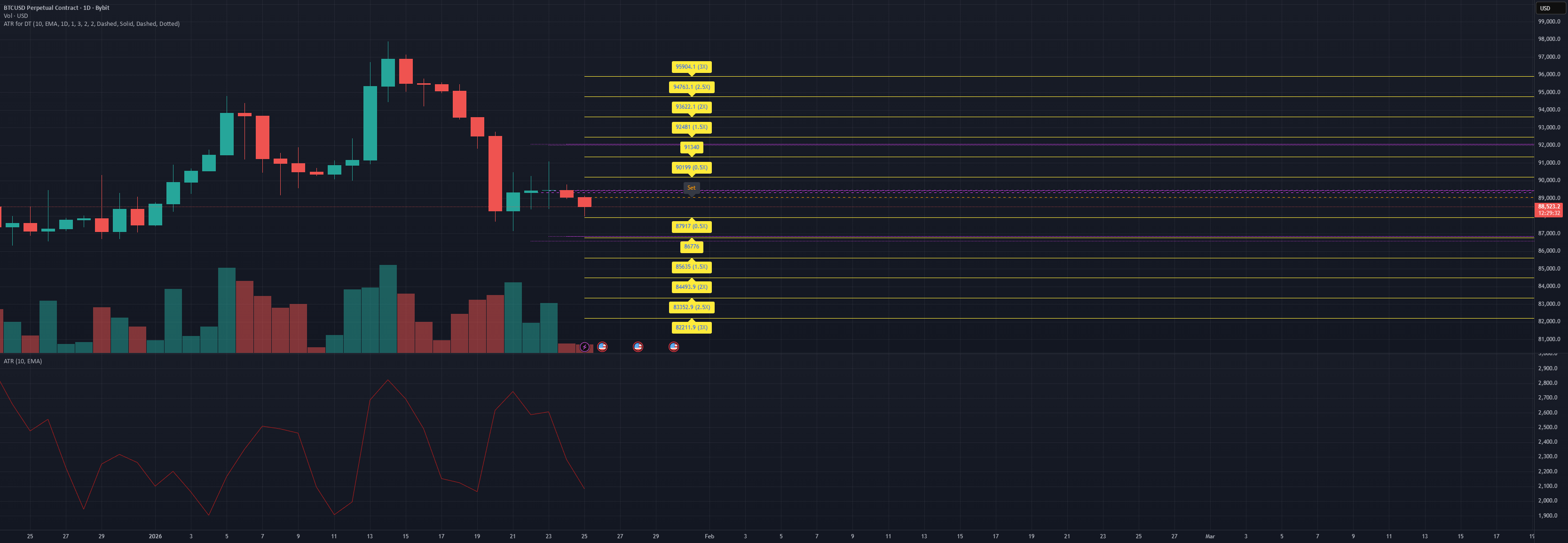Click the 91340 level label

(x=692, y=147)
